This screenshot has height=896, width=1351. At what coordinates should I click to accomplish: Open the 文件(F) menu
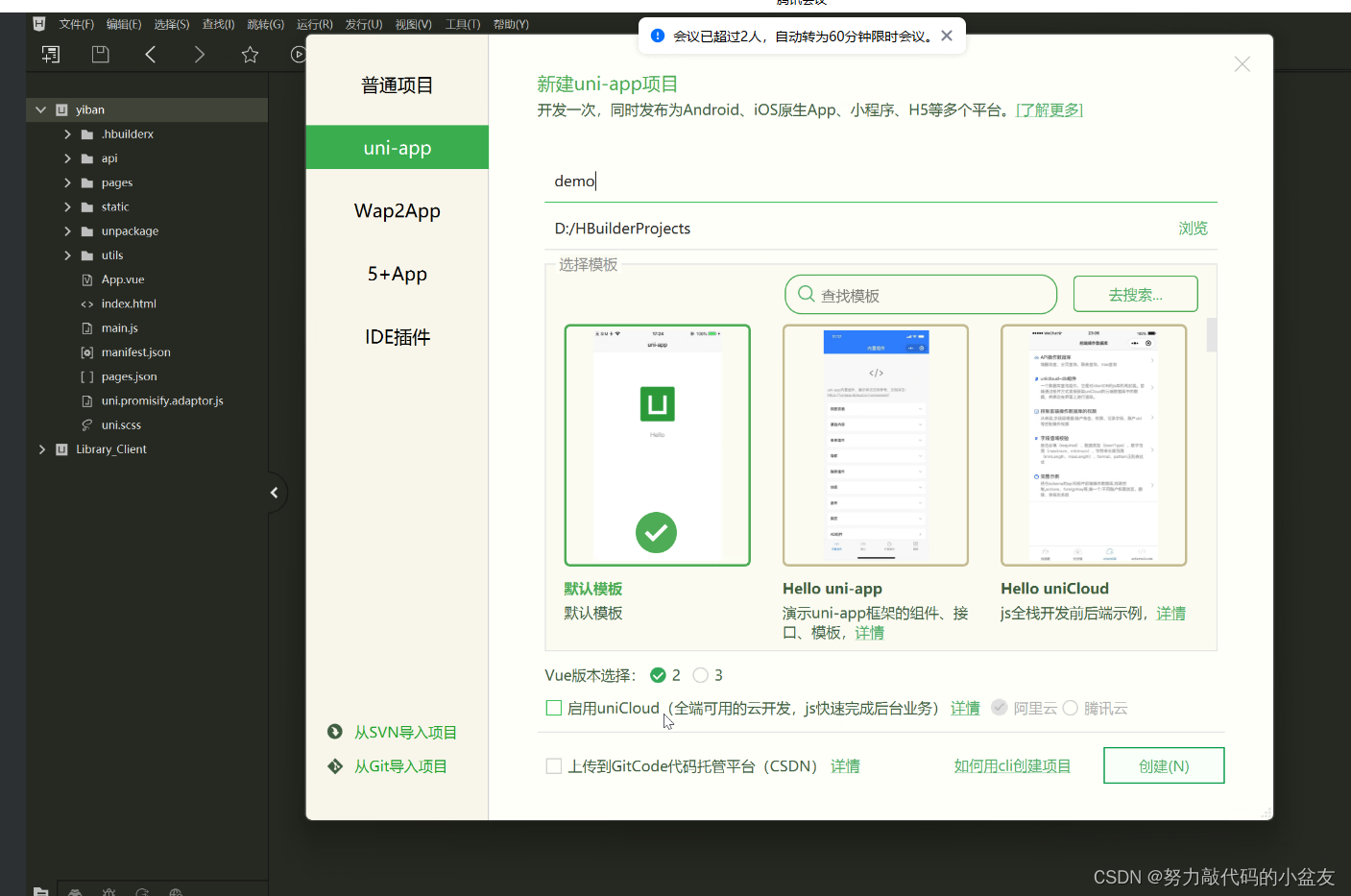pos(77,24)
